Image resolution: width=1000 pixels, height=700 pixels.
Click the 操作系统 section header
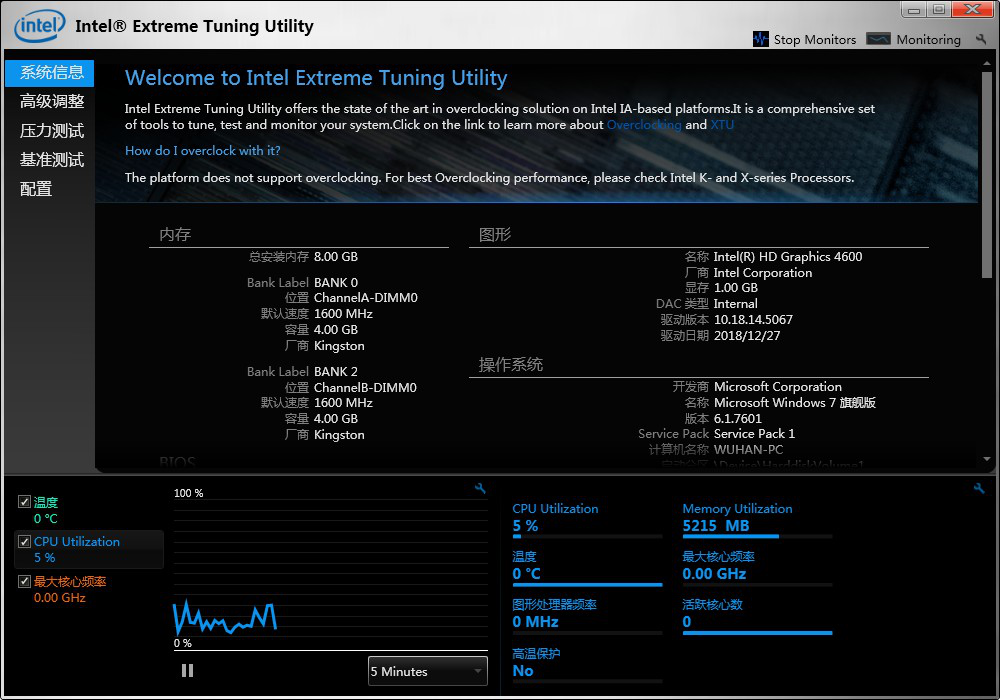click(x=511, y=365)
